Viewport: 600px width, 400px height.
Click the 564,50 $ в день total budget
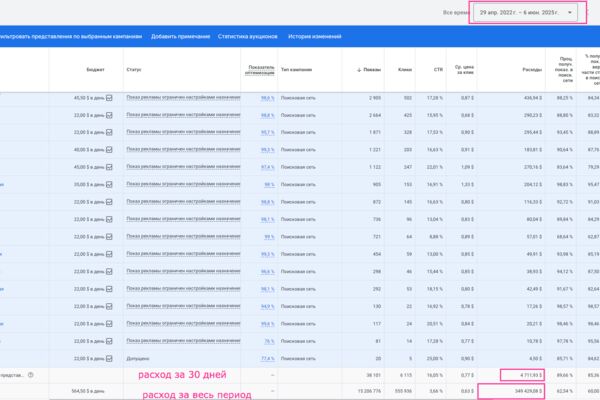88,391
